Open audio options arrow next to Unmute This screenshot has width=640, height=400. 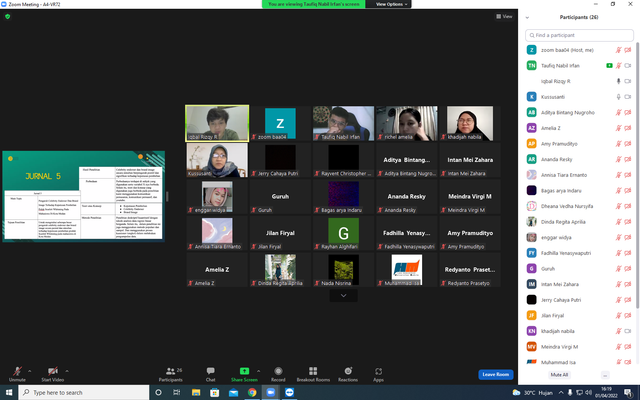click(29, 371)
